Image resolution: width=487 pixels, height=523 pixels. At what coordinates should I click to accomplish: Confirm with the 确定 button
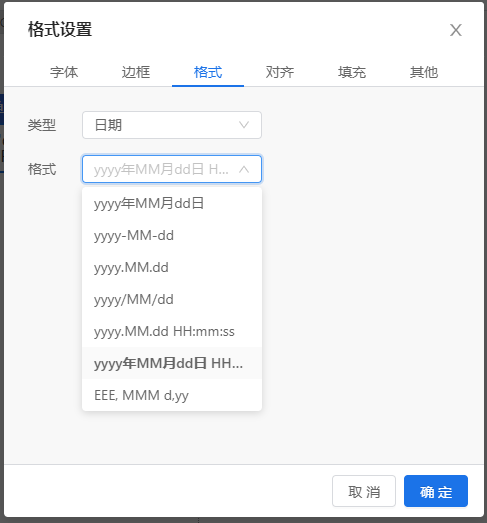pyautogui.click(x=436, y=491)
